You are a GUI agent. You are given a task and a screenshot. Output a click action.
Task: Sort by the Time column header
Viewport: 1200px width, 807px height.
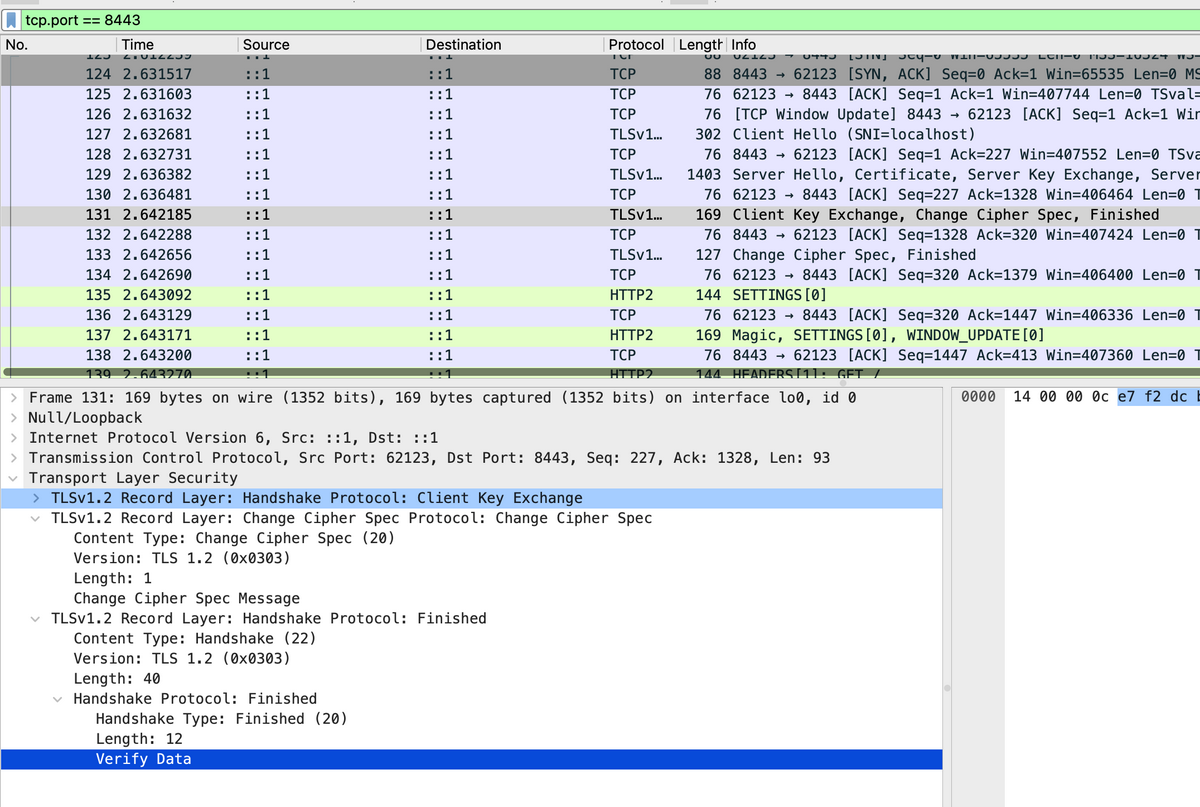pyautogui.click(x=177, y=45)
